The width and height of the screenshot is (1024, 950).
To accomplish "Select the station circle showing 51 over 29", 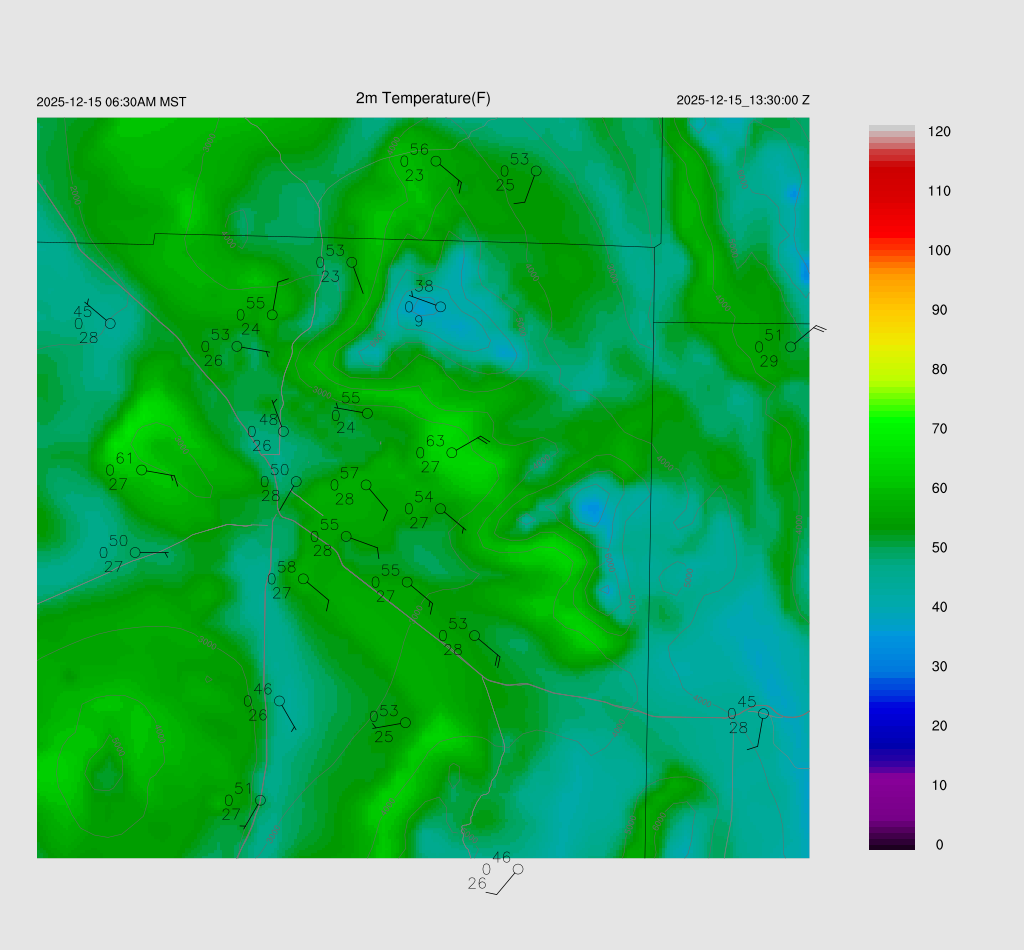I will click(x=790, y=347).
